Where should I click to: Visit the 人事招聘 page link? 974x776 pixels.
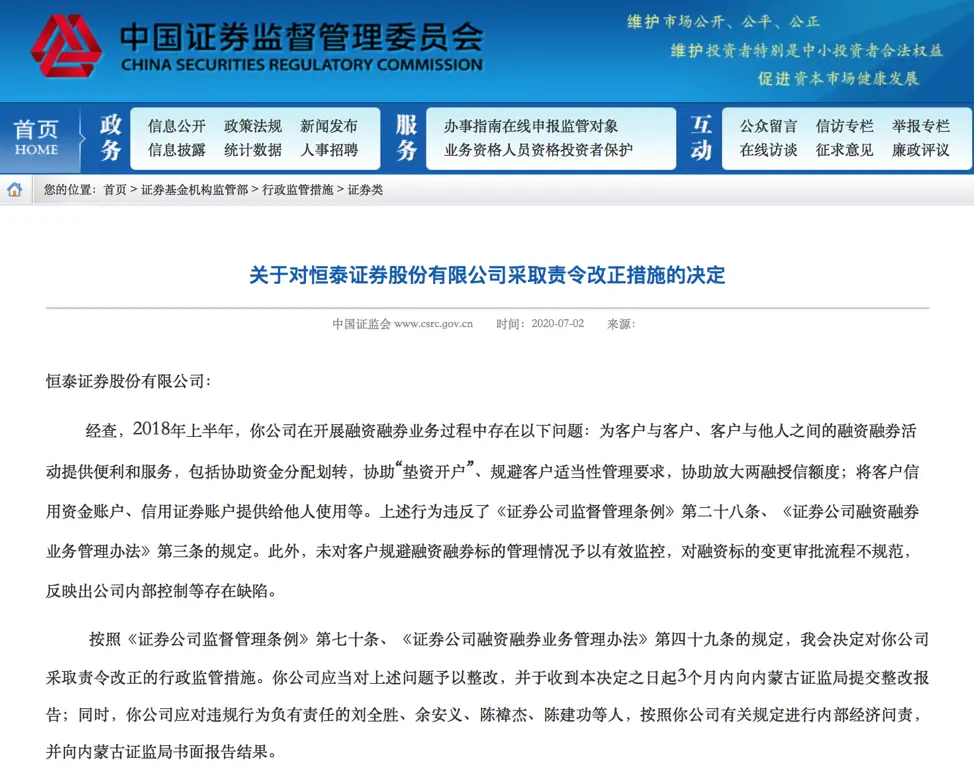coord(329,150)
